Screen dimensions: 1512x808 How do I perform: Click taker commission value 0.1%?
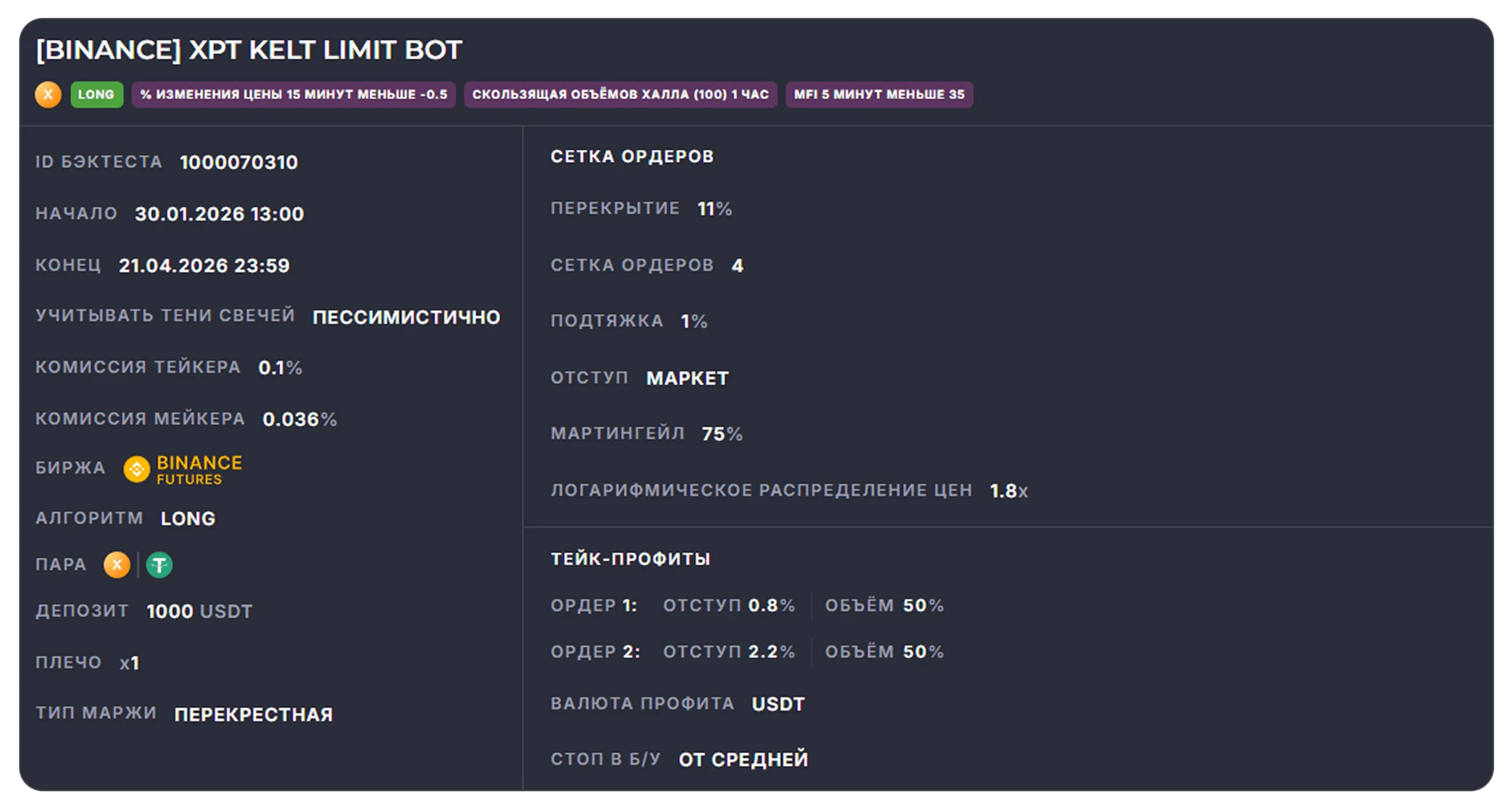[281, 368]
